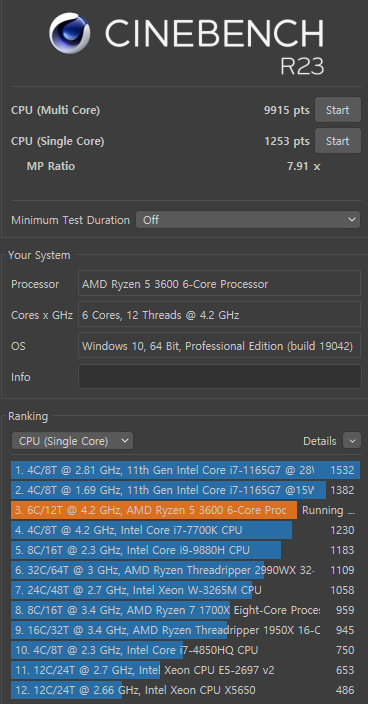
Task: Open the Minimum Test Duration dropdown
Action: [248, 220]
